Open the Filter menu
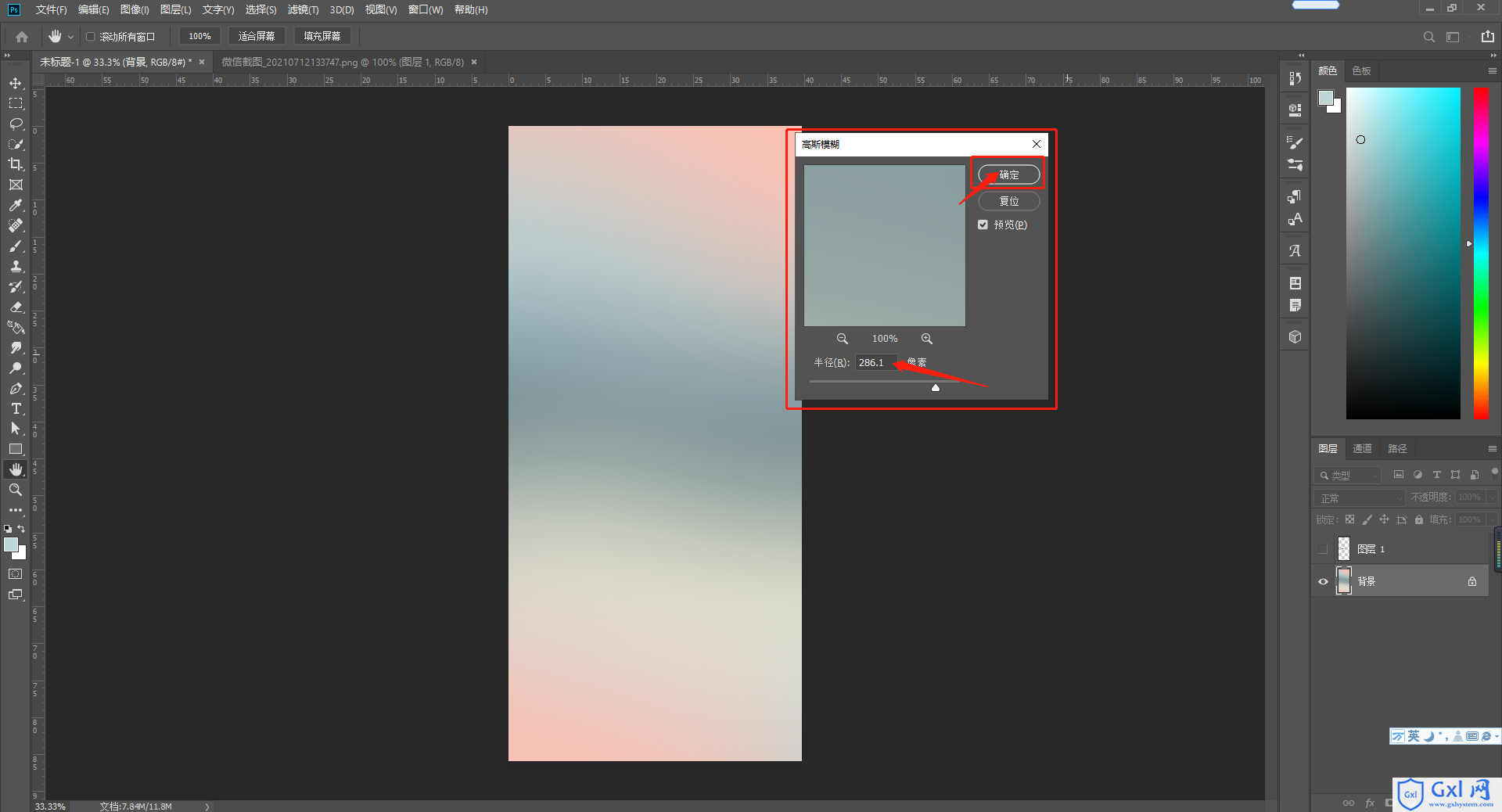 pyautogui.click(x=303, y=9)
